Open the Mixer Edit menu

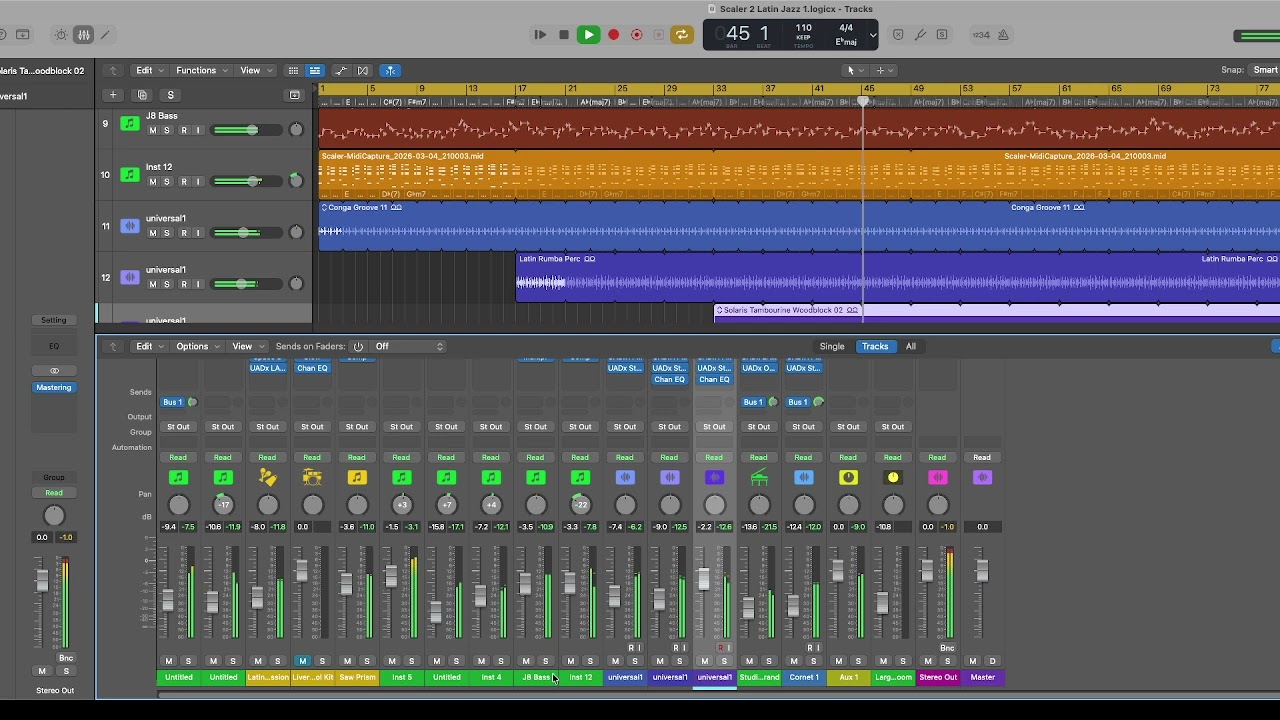pos(148,346)
